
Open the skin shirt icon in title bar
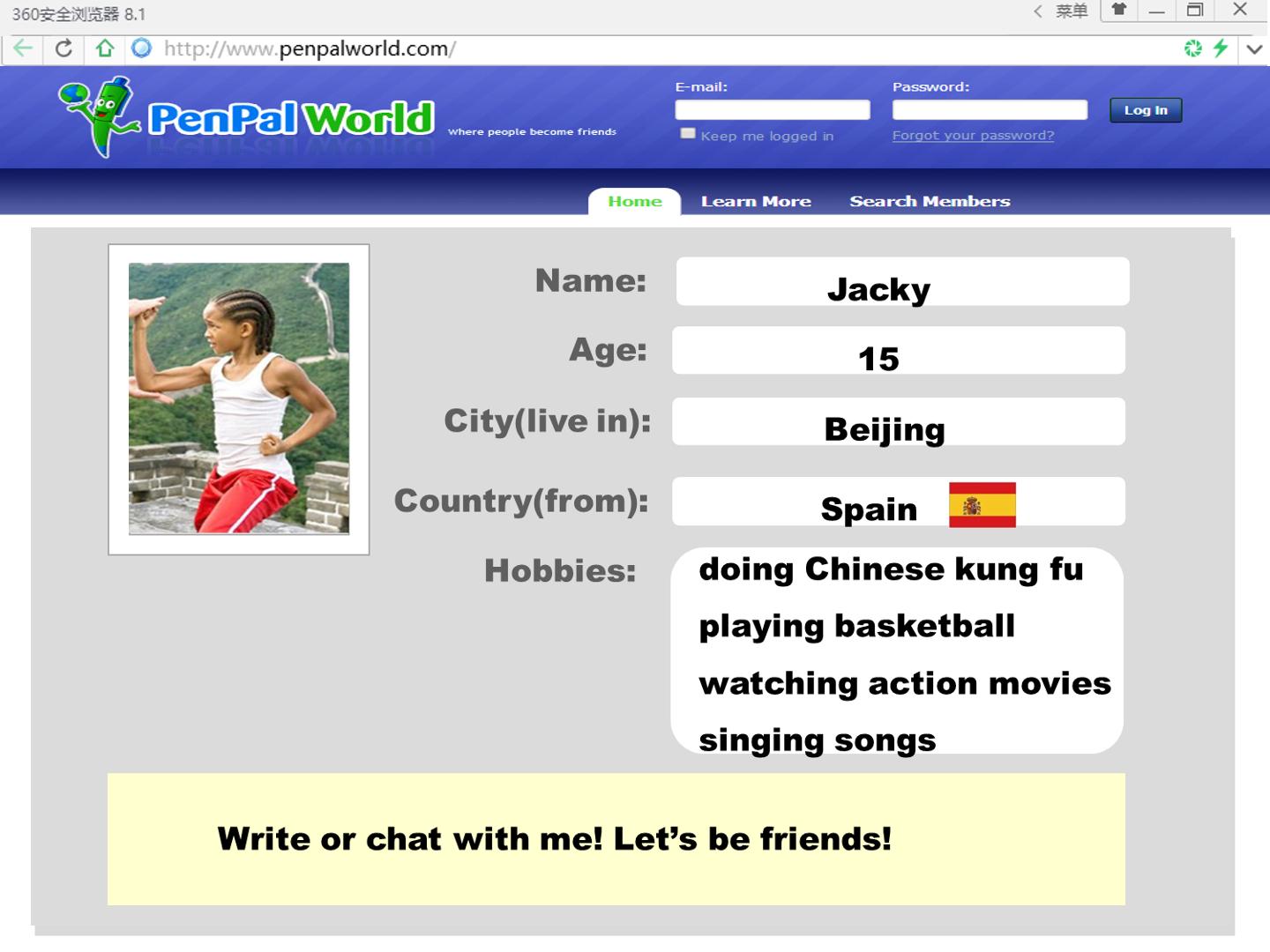coord(1118,11)
